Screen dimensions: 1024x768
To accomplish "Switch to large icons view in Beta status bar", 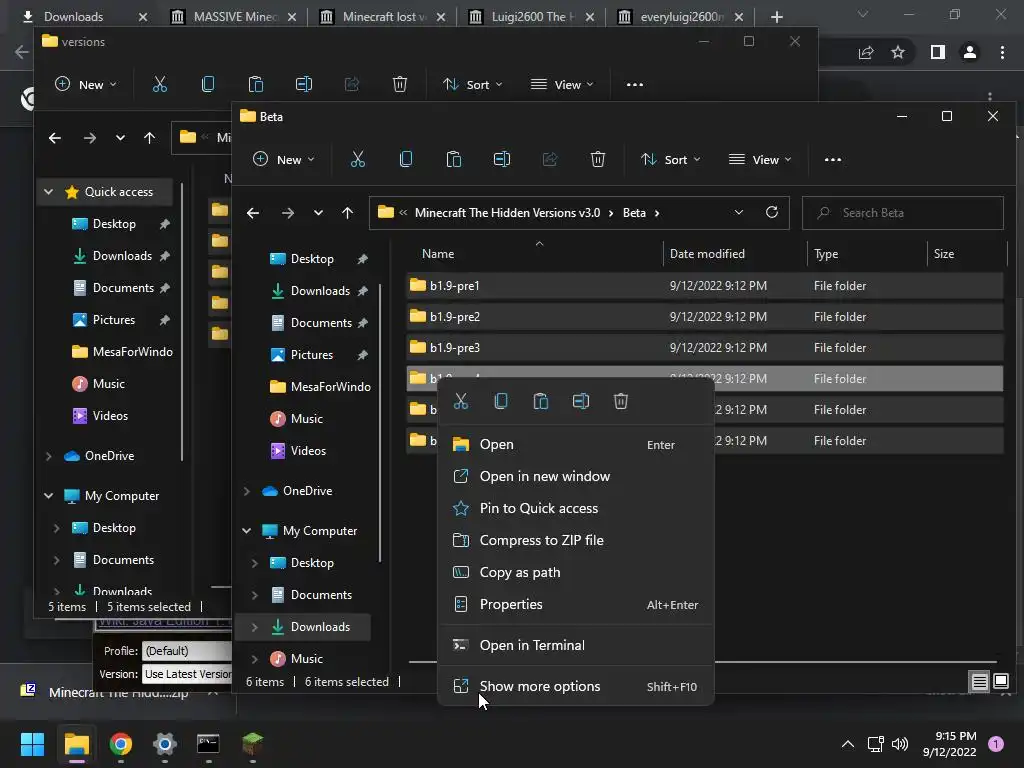I will click(1001, 682).
